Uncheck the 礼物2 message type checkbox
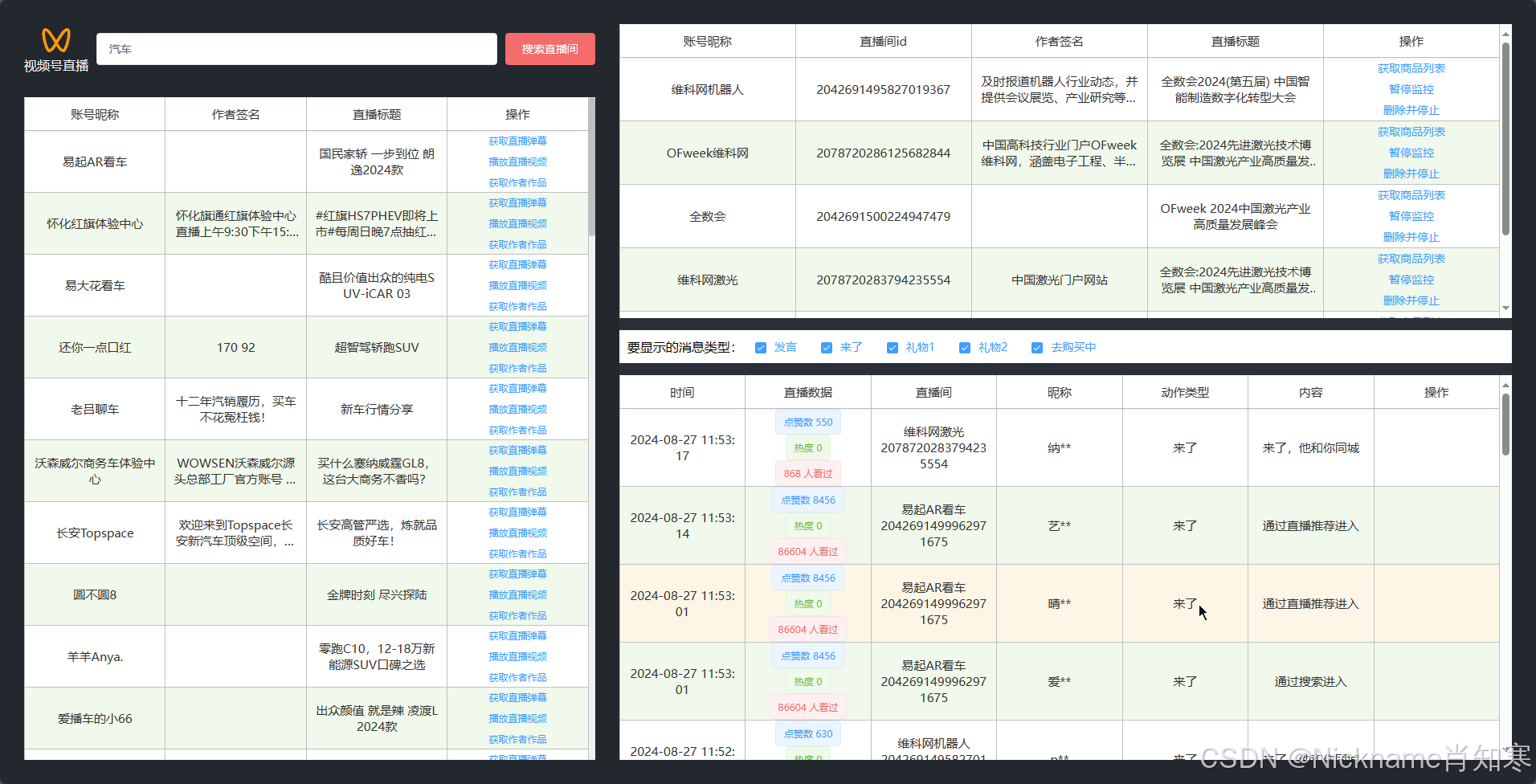The image size is (1536, 784). (x=965, y=348)
